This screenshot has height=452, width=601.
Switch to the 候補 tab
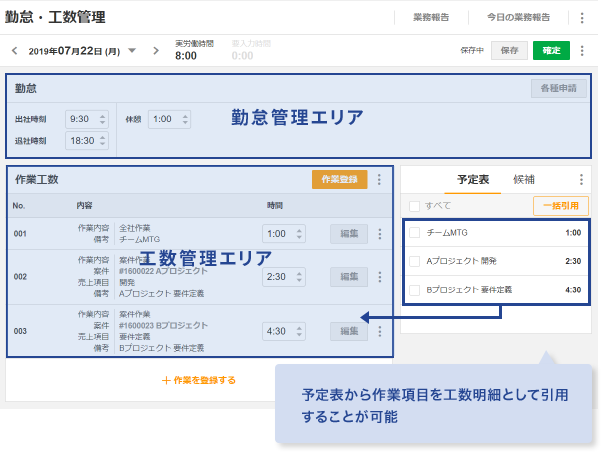[x=524, y=180]
